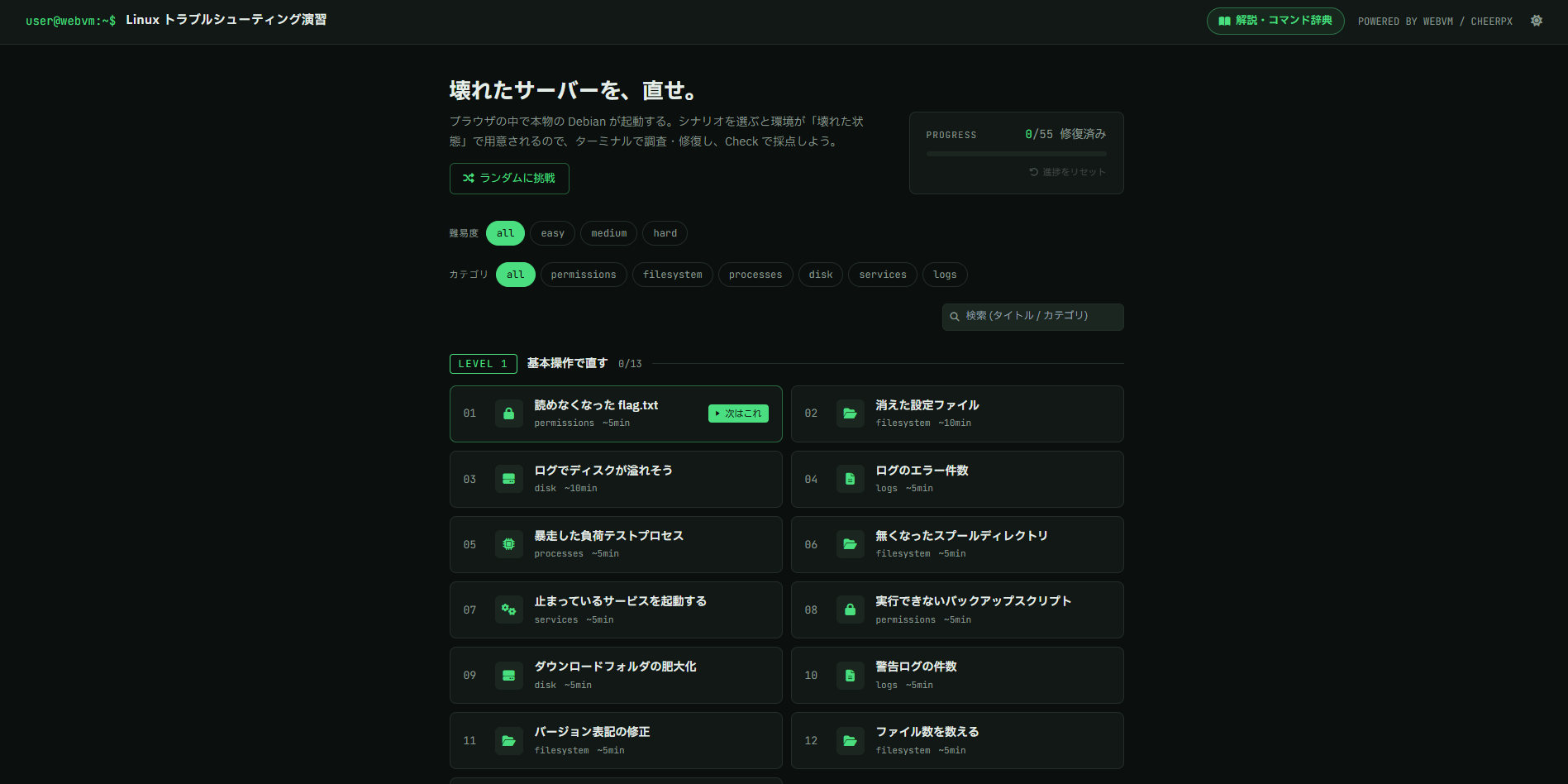Screen dimensions: 1568x784
Task: Open scenario ファイル数を数える
Action: click(x=957, y=740)
